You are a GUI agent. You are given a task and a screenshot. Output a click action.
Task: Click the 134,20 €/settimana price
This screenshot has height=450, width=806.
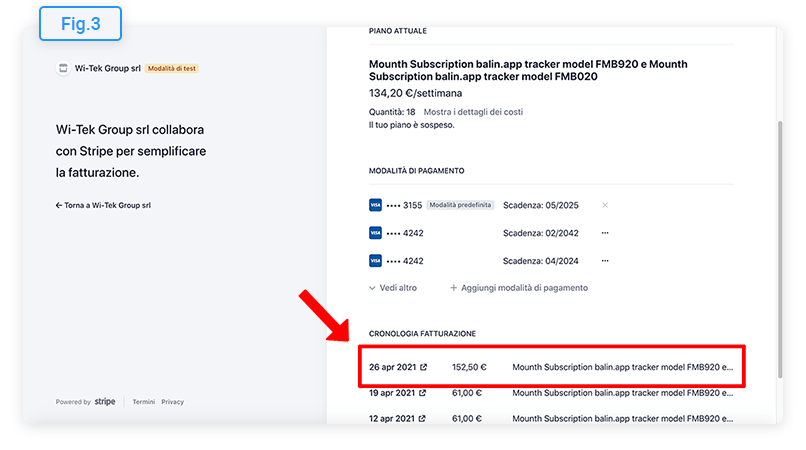click(x=415, y=93)
